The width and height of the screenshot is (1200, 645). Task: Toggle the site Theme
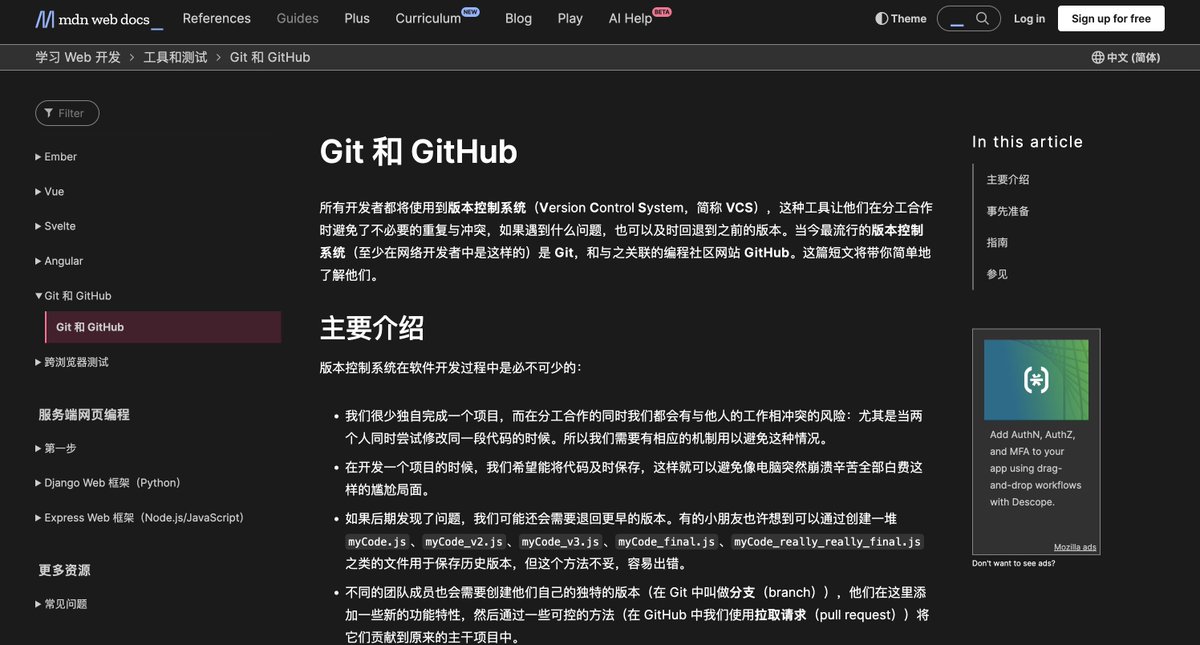pos(898,18)
